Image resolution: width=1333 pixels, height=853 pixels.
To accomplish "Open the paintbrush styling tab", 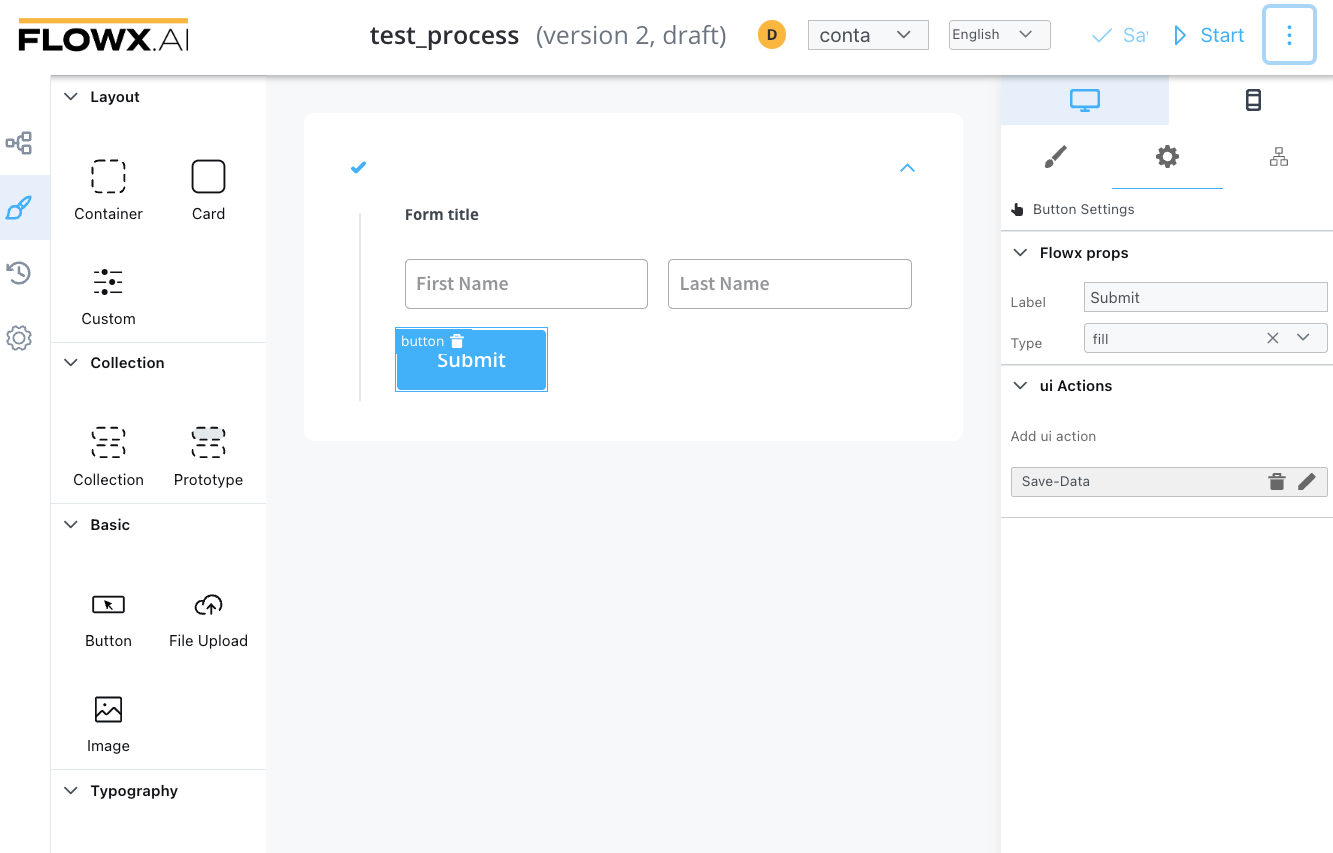I will (1055, 157).
